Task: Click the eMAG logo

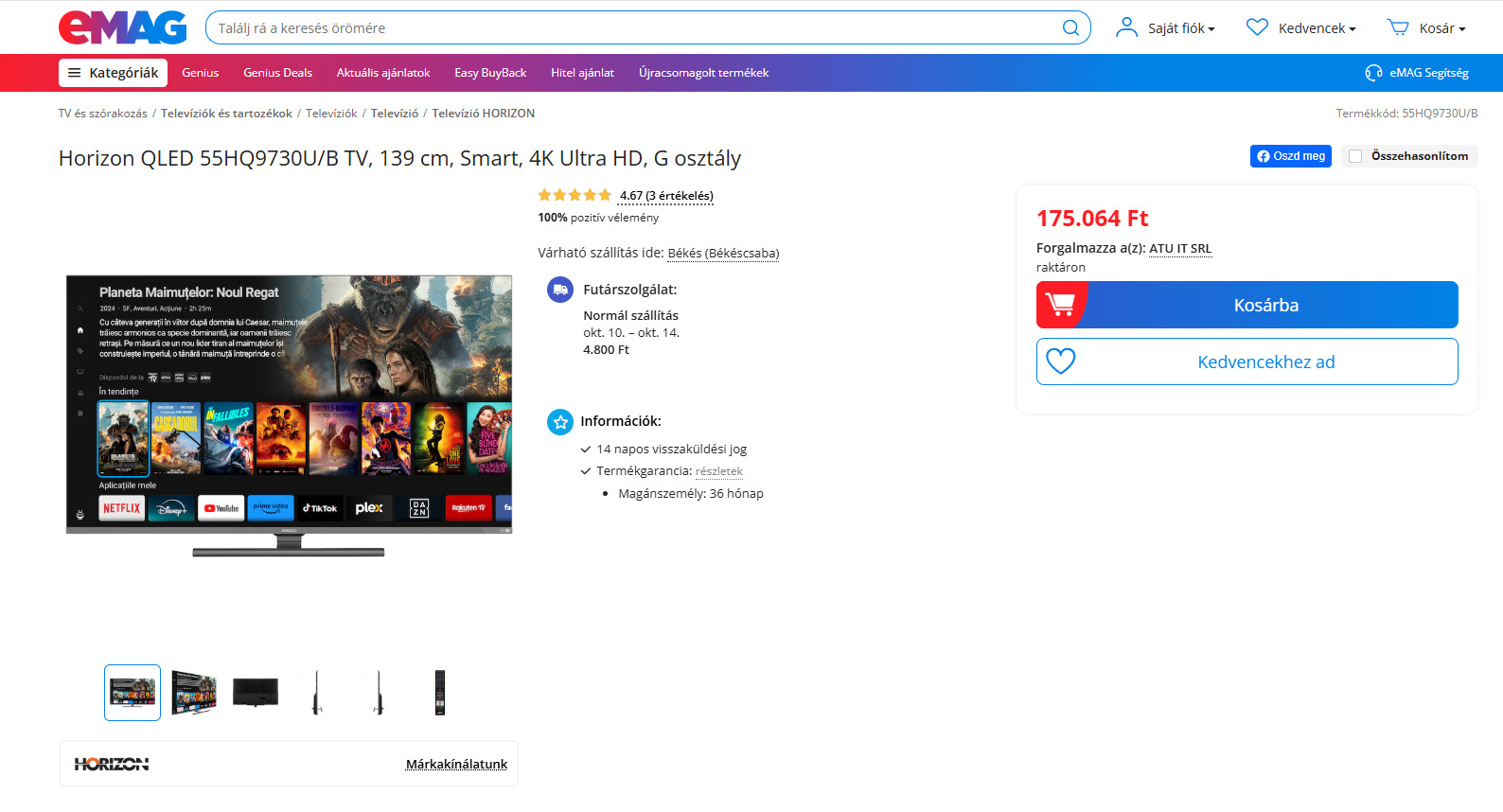Action: tap(122, 27)
